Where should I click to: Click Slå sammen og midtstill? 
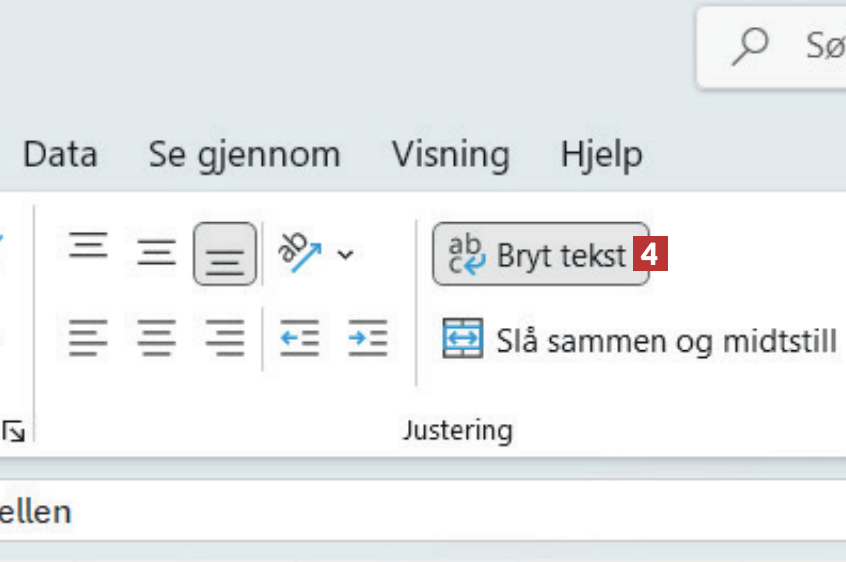640,340
